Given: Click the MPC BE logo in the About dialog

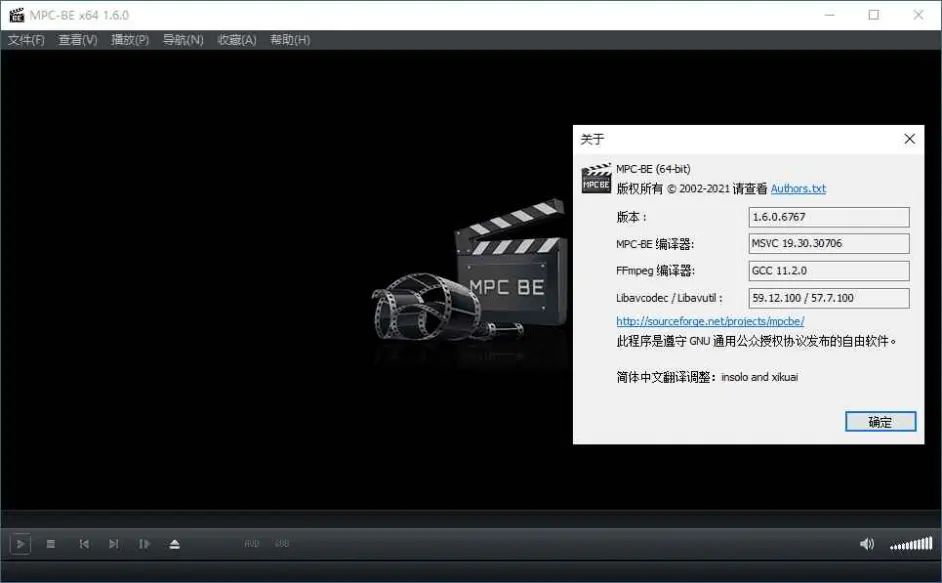Looking at the screenshot, I should point(596,180).
